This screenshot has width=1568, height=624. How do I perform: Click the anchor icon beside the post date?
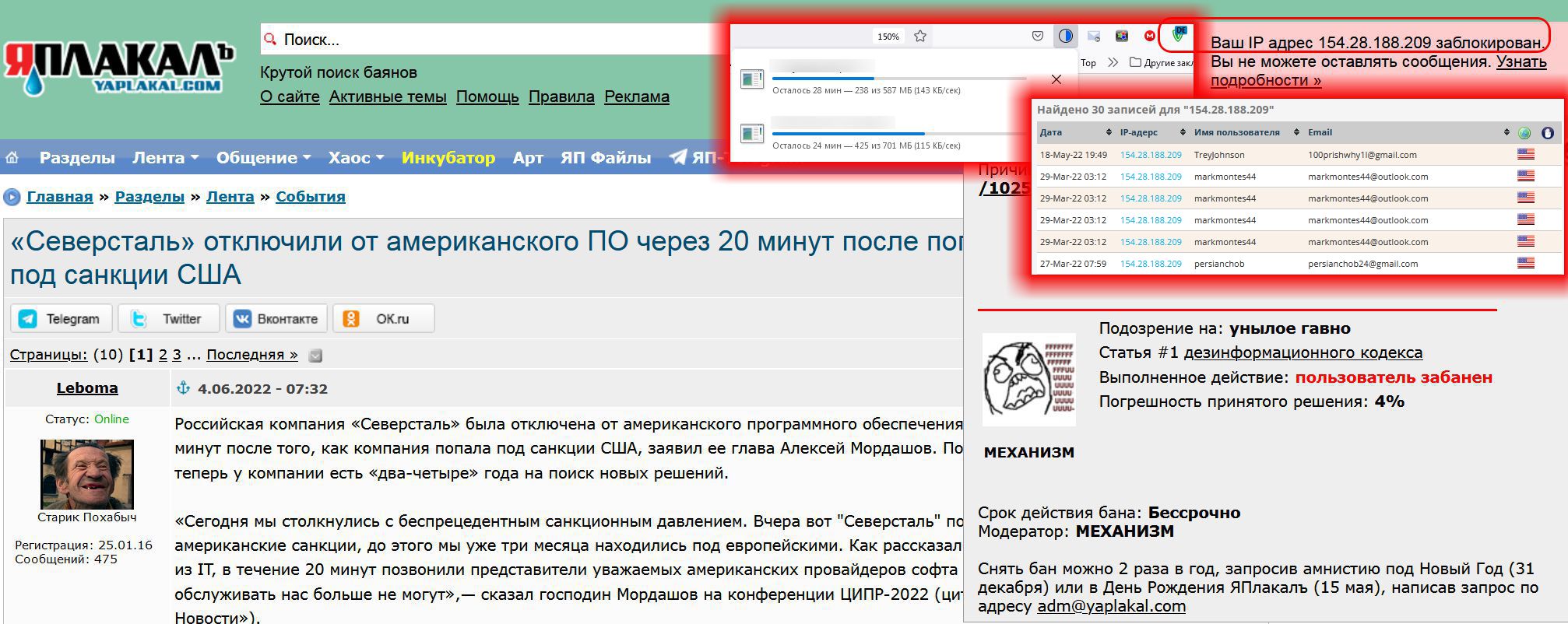(x=183, y=388)
